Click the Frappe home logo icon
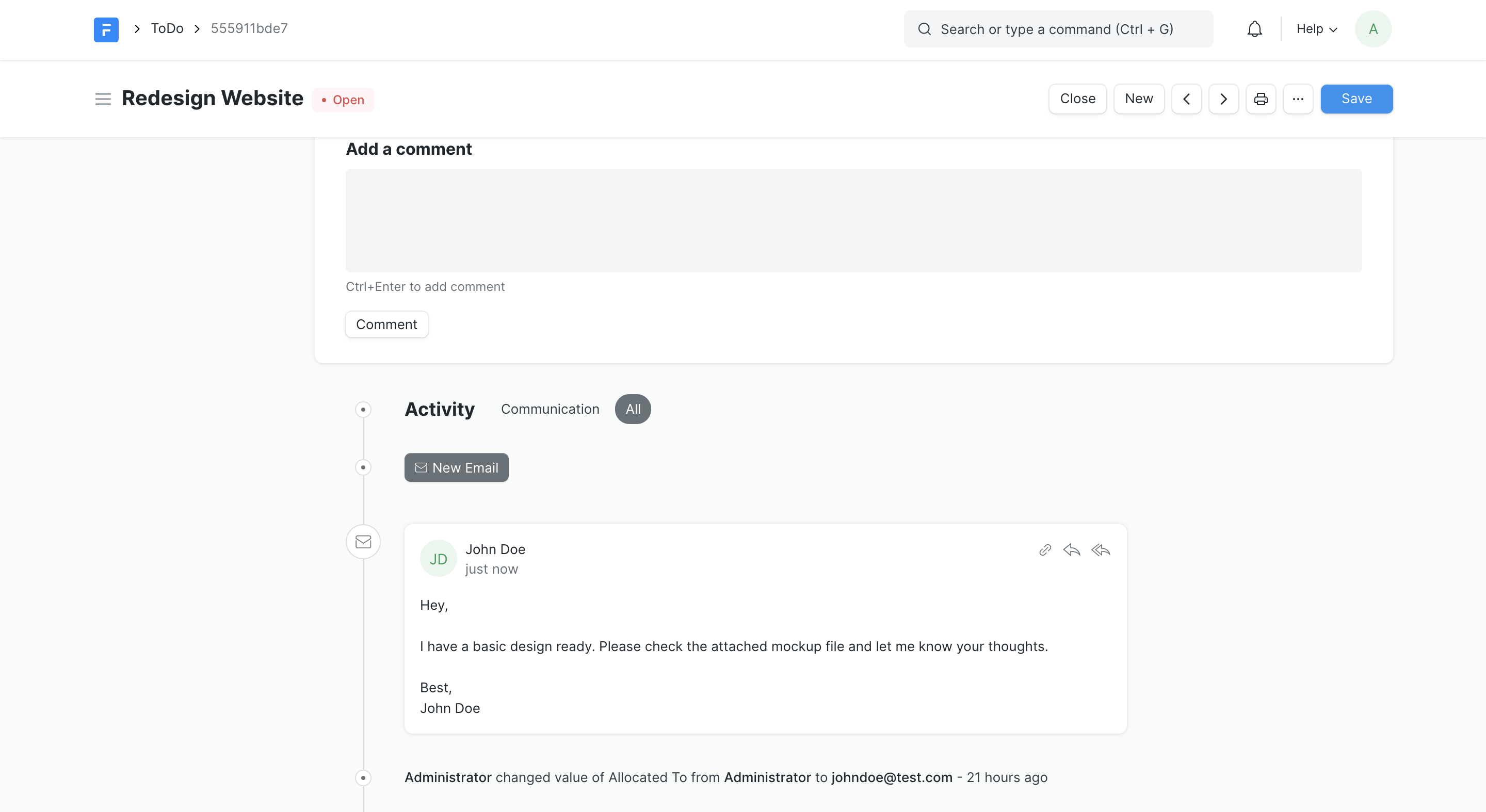 point(106,29)
